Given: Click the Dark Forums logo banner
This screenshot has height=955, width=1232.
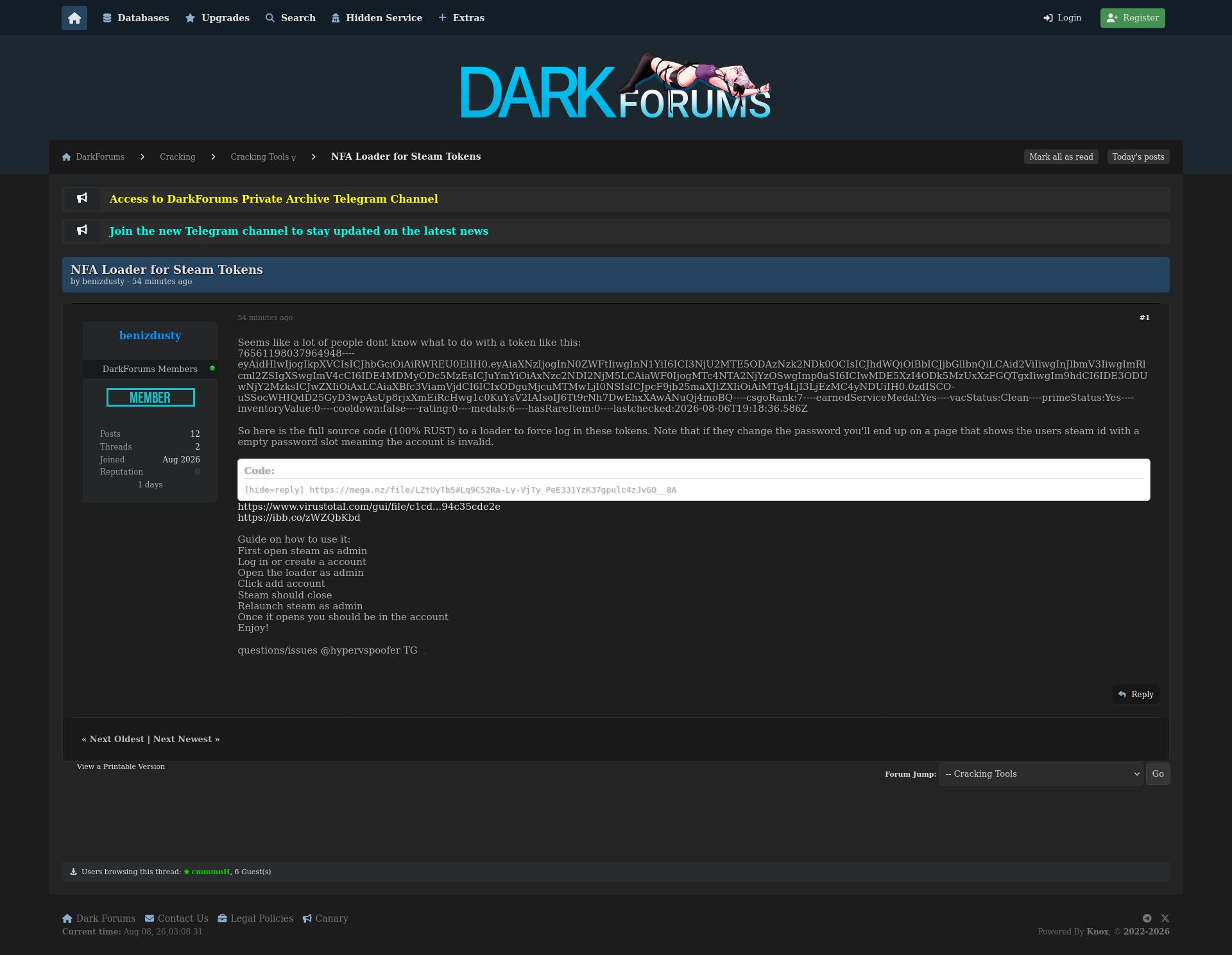Looking at the screenshot, I should [616, 87].
